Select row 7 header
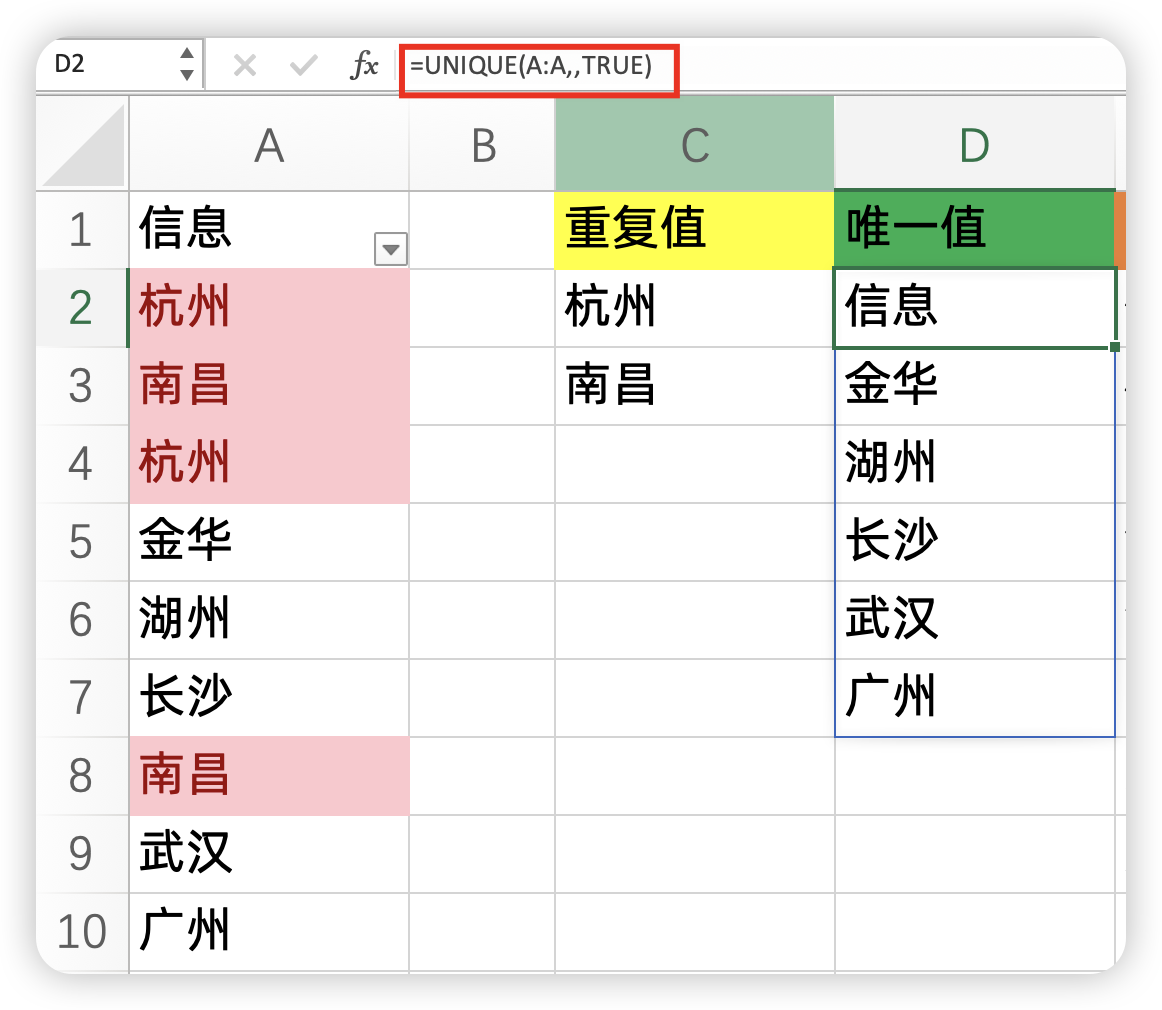The height and width of the screenshot is (1010, 1162). tap(82, 698)
